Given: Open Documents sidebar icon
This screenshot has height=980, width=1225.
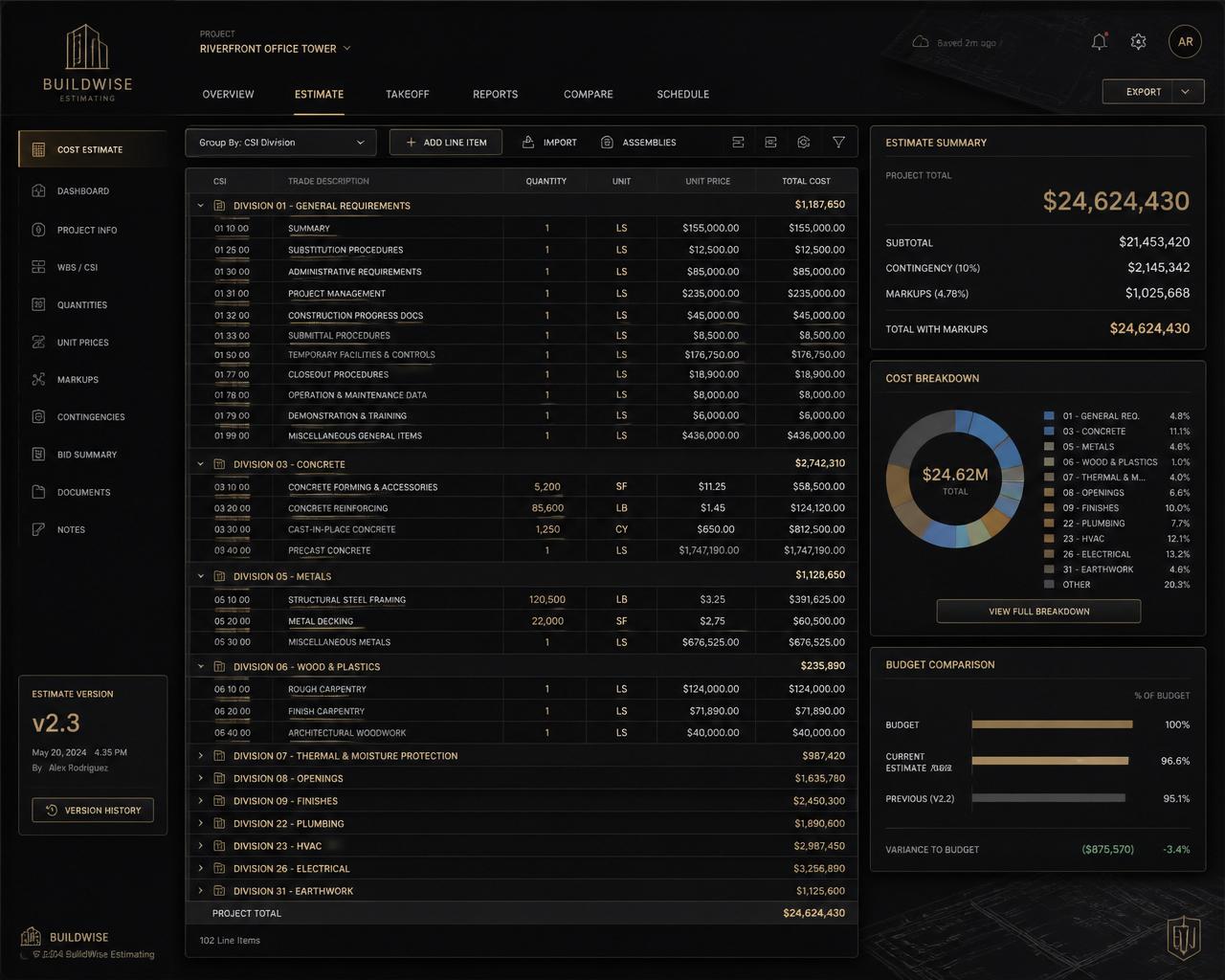Looking at the screenshot, I should coord(38,492).
